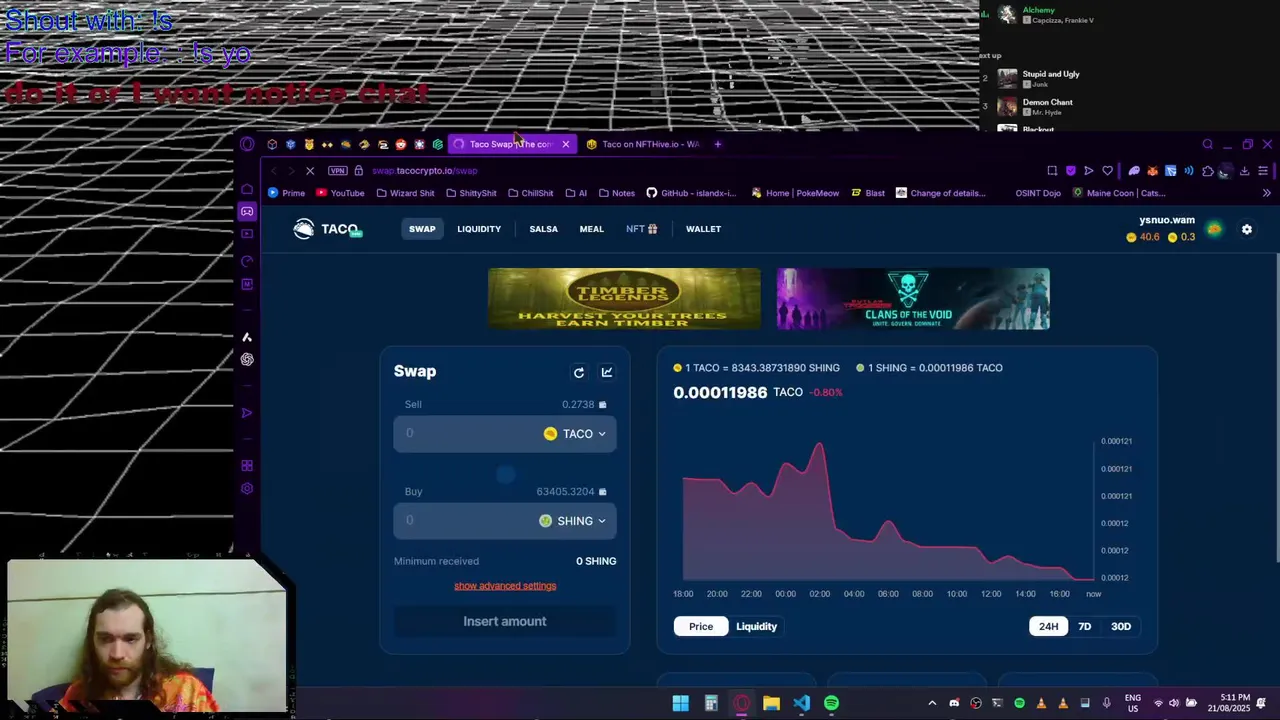Open the SHING buy token dropdown
The width and height of the screenshot is (1280, 720).
pyautogui.click(x=572, y=521)
